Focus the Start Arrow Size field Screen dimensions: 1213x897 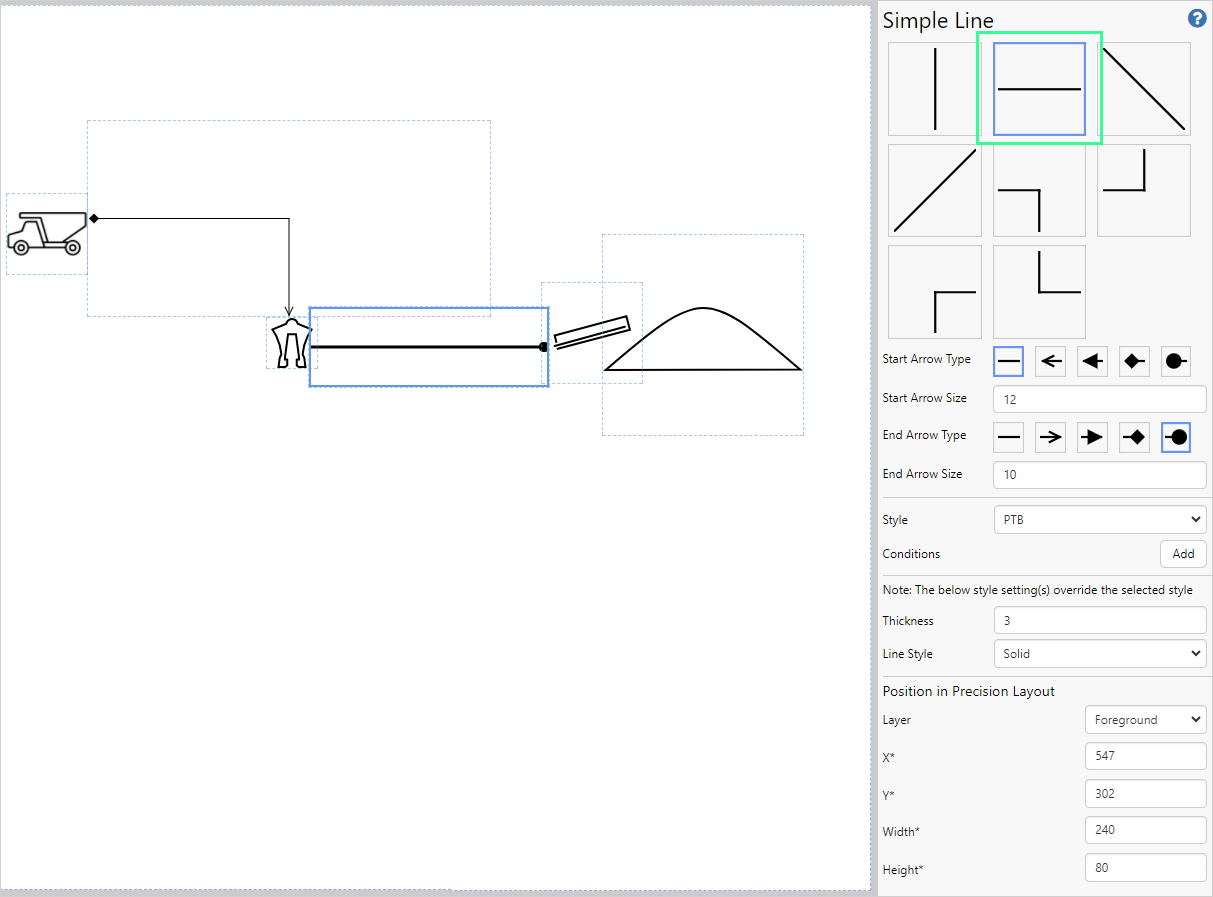(1099, 399)
